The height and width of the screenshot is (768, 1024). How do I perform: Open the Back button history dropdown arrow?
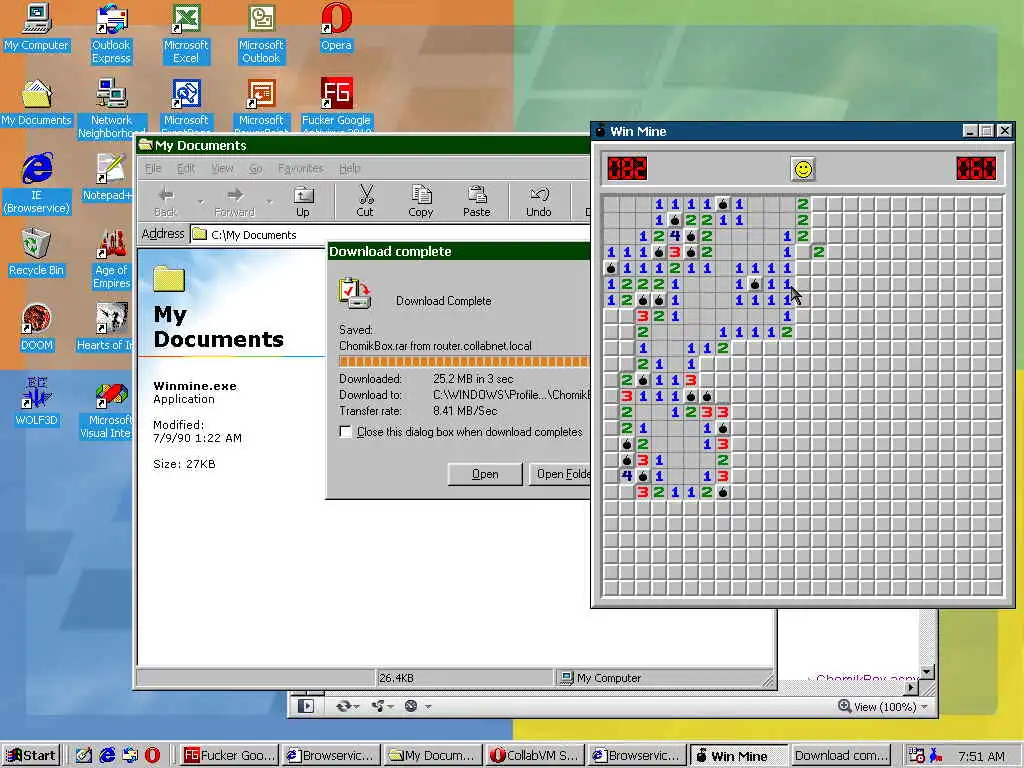[200, 201]
